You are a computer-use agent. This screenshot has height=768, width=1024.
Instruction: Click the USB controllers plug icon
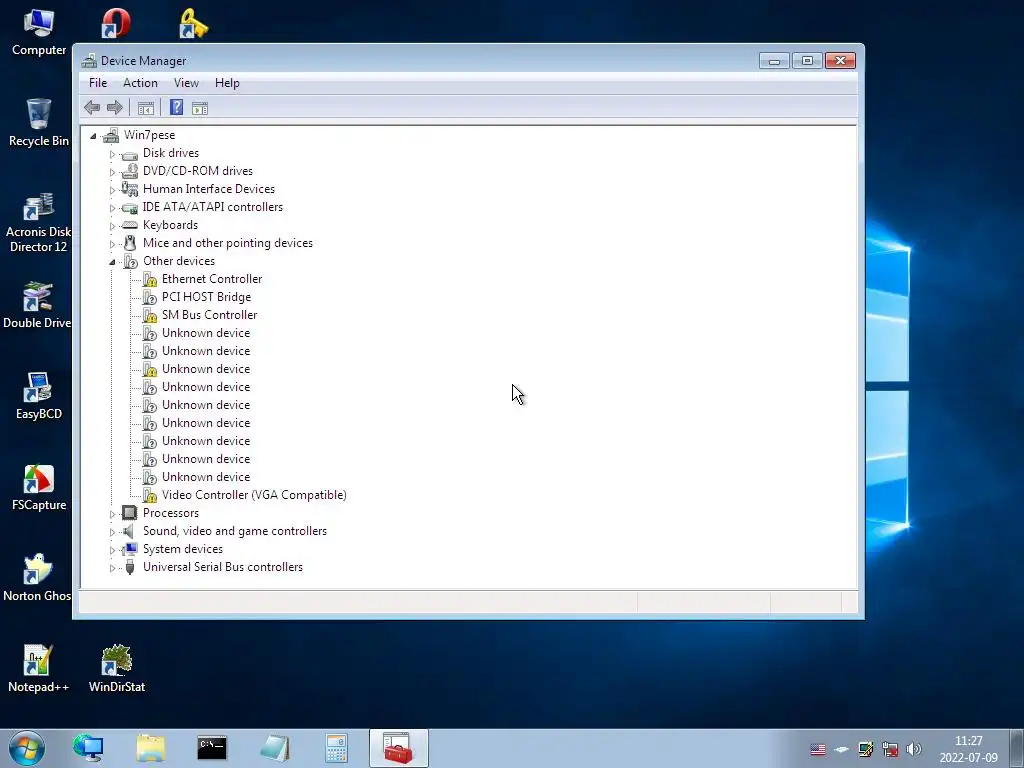(130, 567)
